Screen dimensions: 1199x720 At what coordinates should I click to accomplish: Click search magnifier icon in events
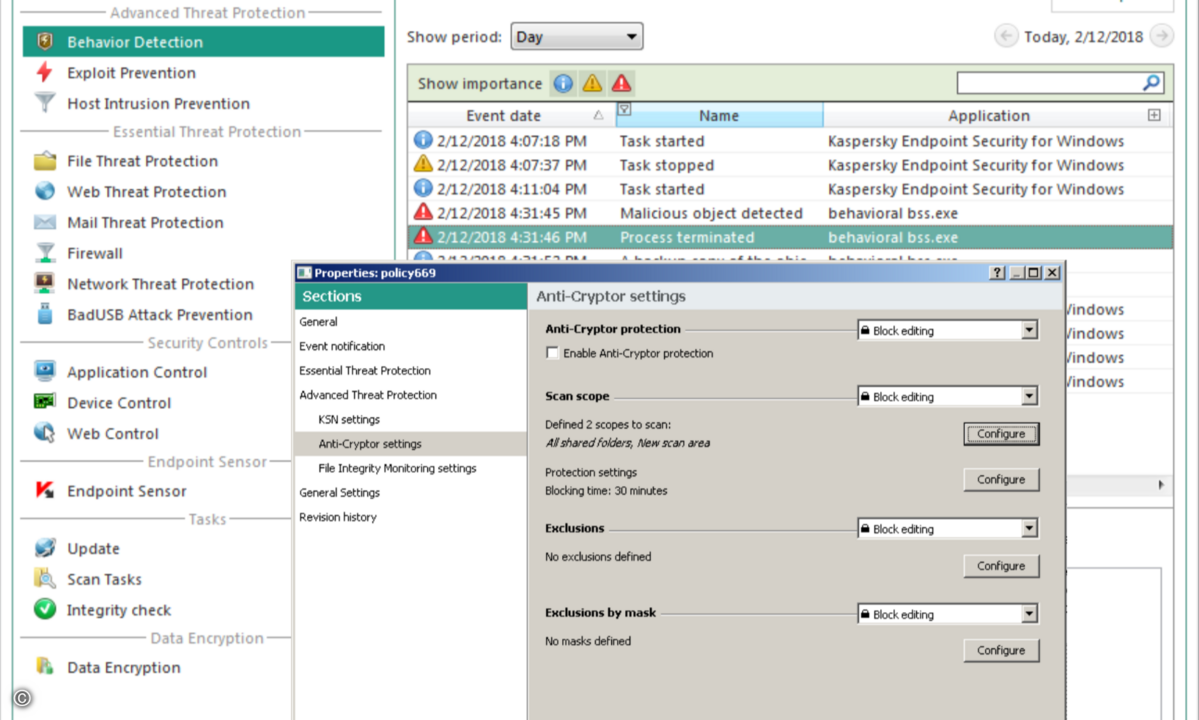pos(1152,83)
